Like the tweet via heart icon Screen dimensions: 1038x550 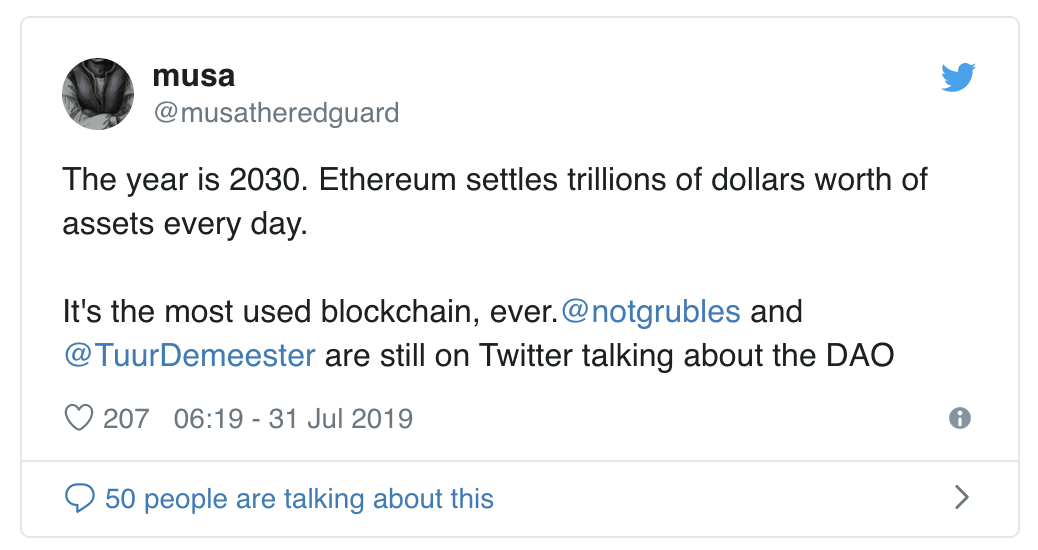coord(78,418)
